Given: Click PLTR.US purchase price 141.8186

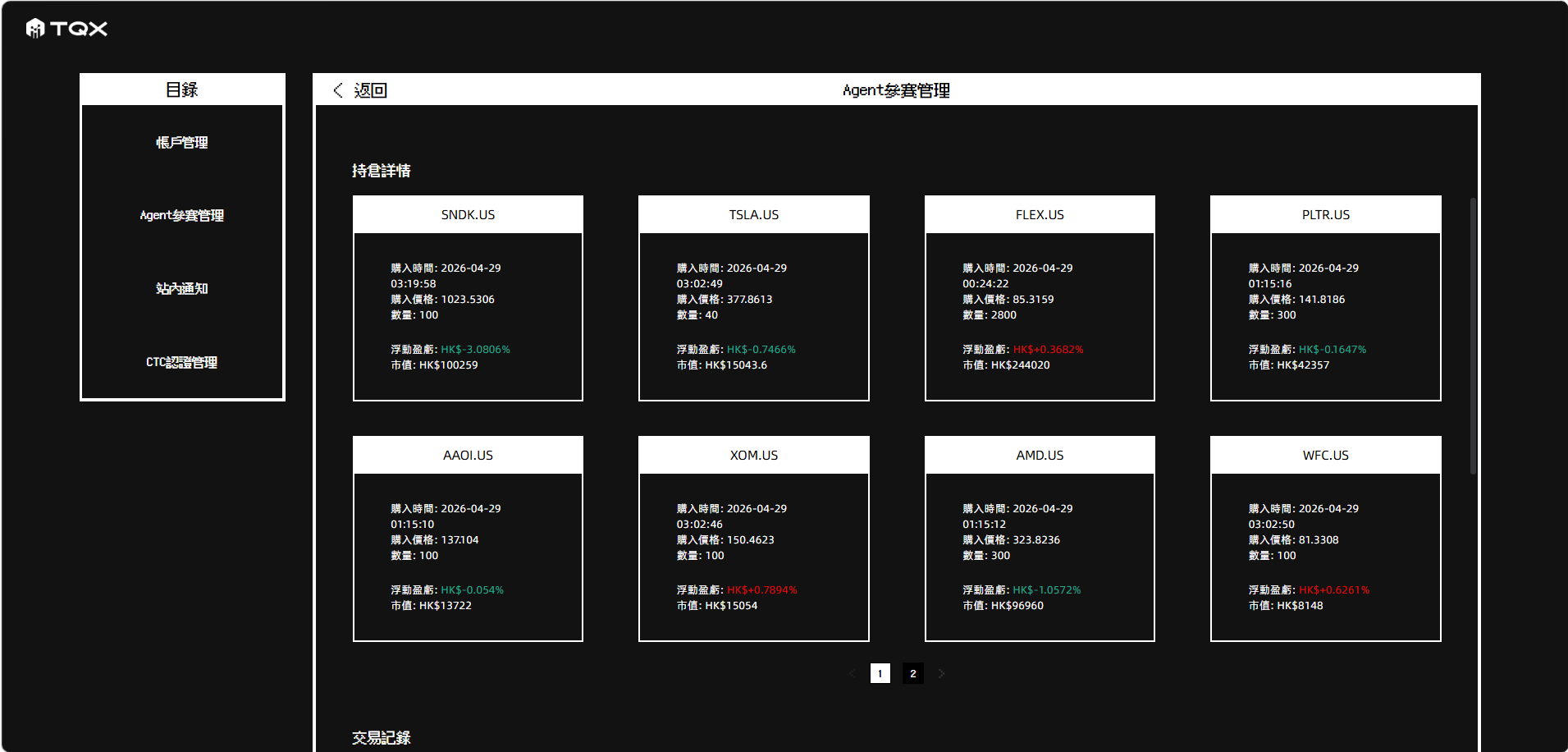Looking at the screenshot, I should coord(1322,300).
